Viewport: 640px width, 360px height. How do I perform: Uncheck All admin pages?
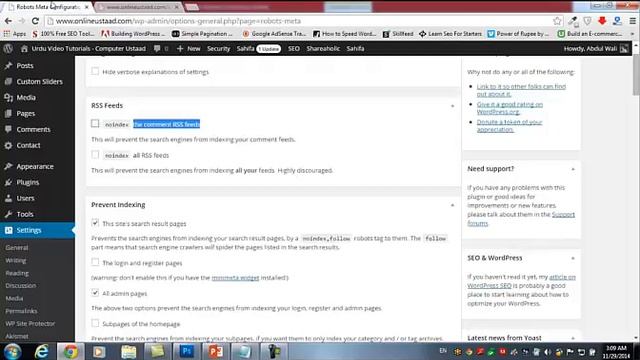pyautogui.click(x=95, y=293)
